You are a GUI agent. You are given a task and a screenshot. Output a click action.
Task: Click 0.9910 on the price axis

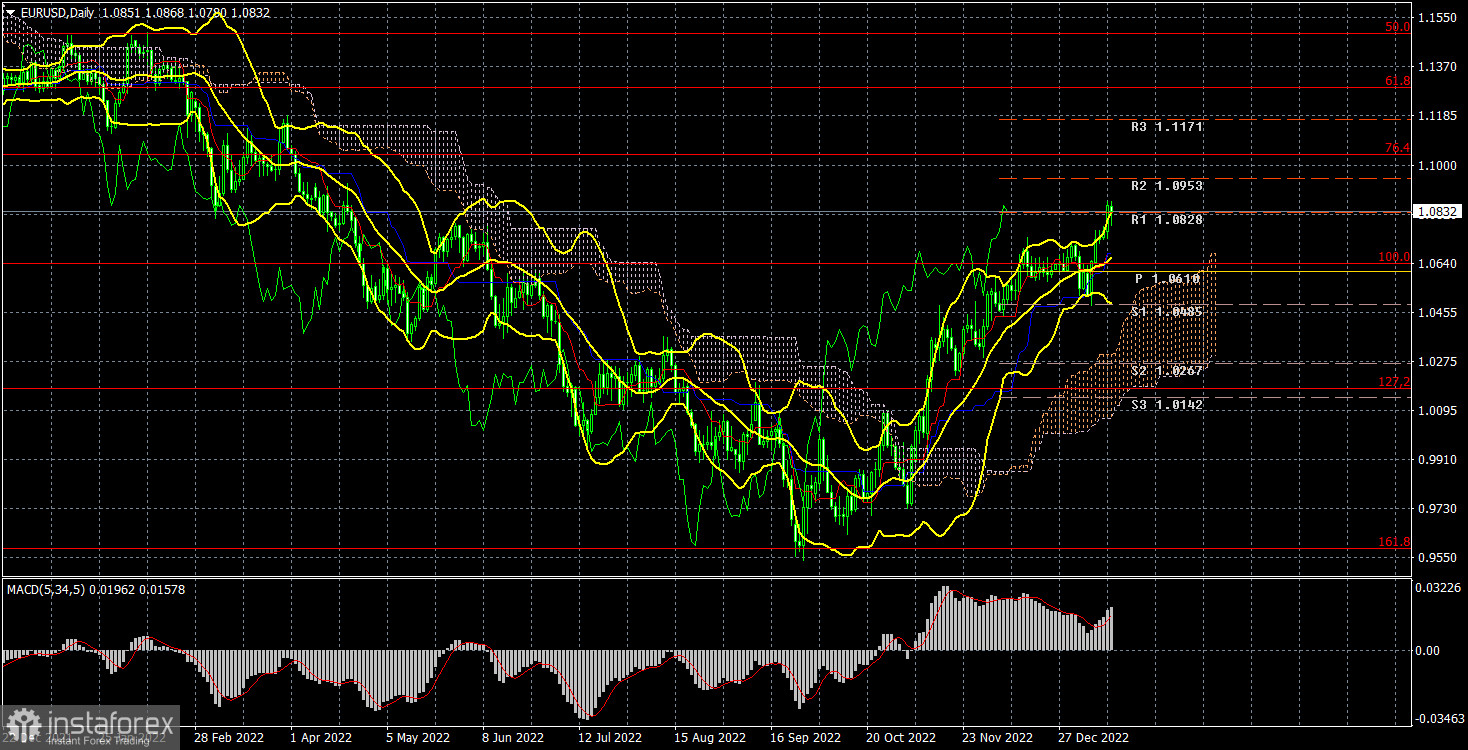pyautogui.click(x=1439, y=460)
